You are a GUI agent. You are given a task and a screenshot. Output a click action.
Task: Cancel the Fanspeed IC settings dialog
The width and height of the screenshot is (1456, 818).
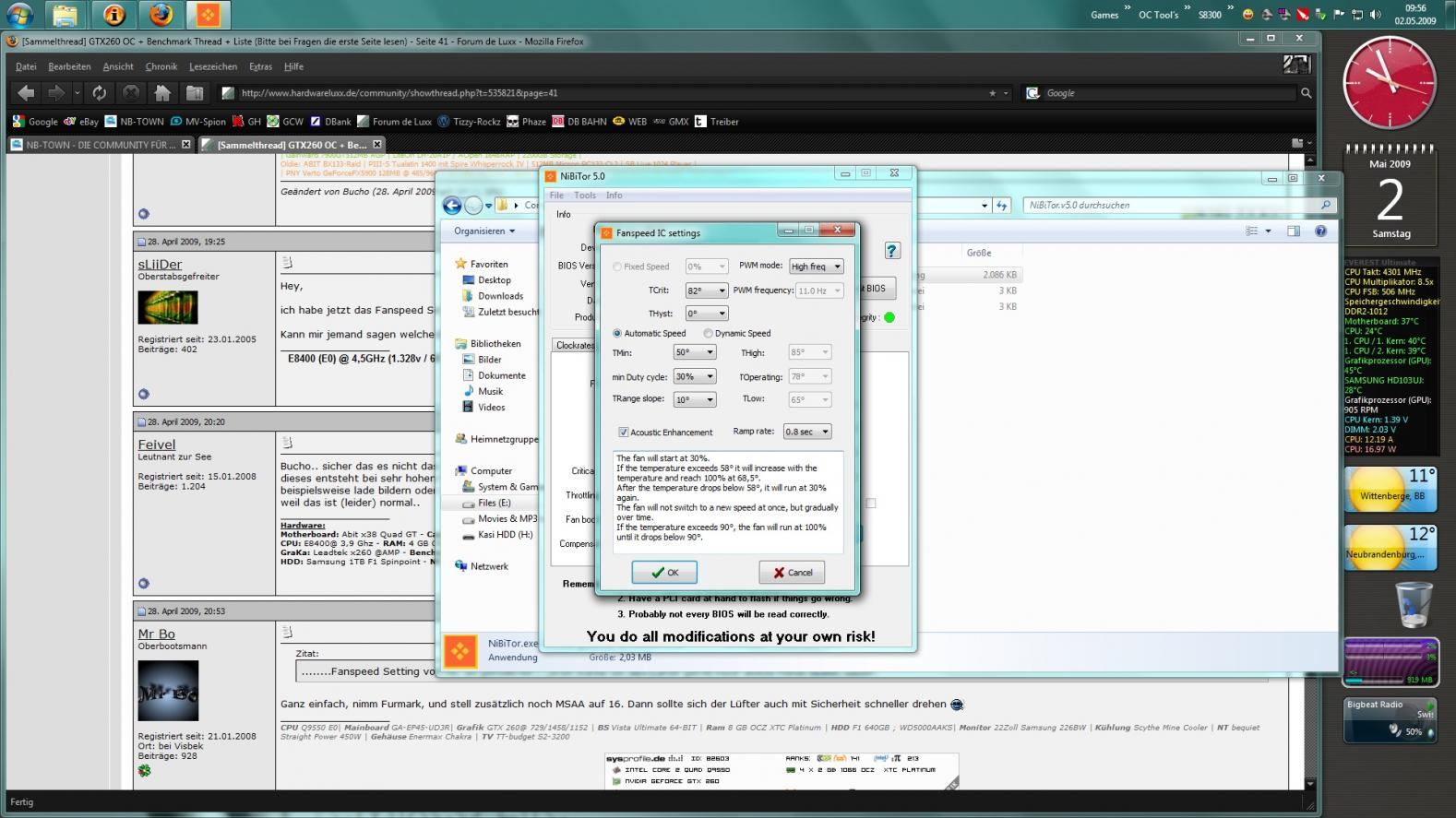tap(792, 572)
